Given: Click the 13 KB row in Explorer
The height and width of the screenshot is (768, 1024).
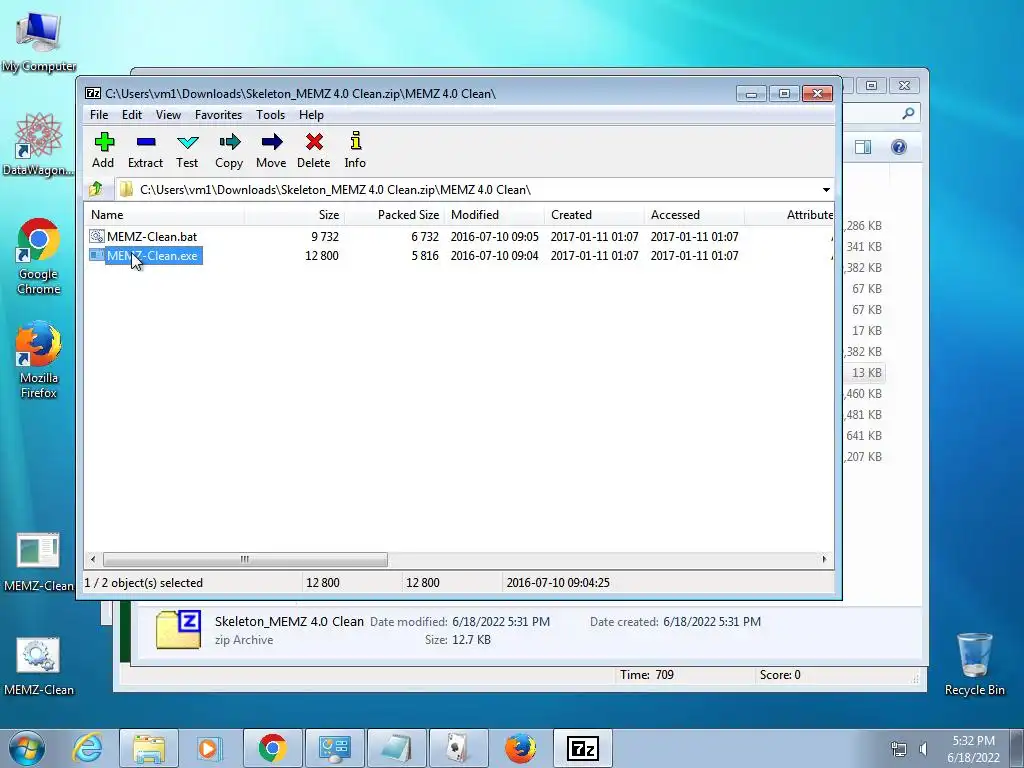Looking at the screenshot, I should click(x=866, y=373).
